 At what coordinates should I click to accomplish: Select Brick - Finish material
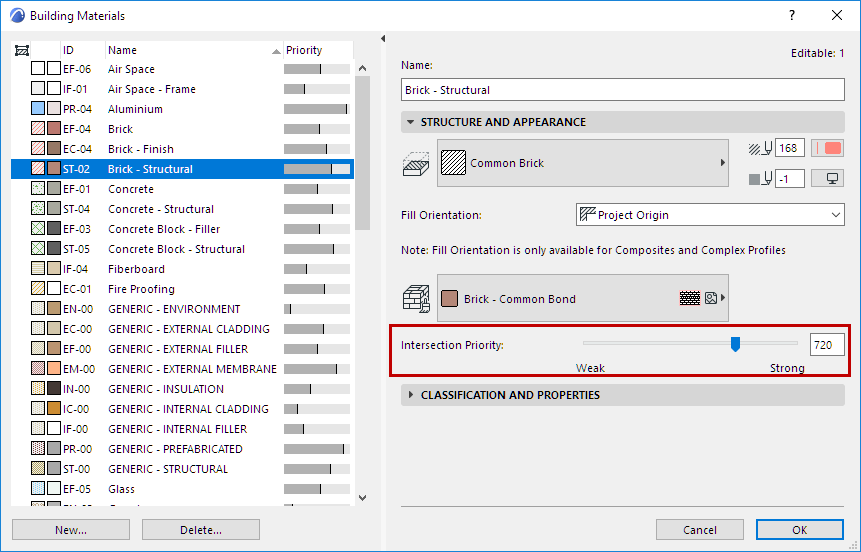coord(182,149)
